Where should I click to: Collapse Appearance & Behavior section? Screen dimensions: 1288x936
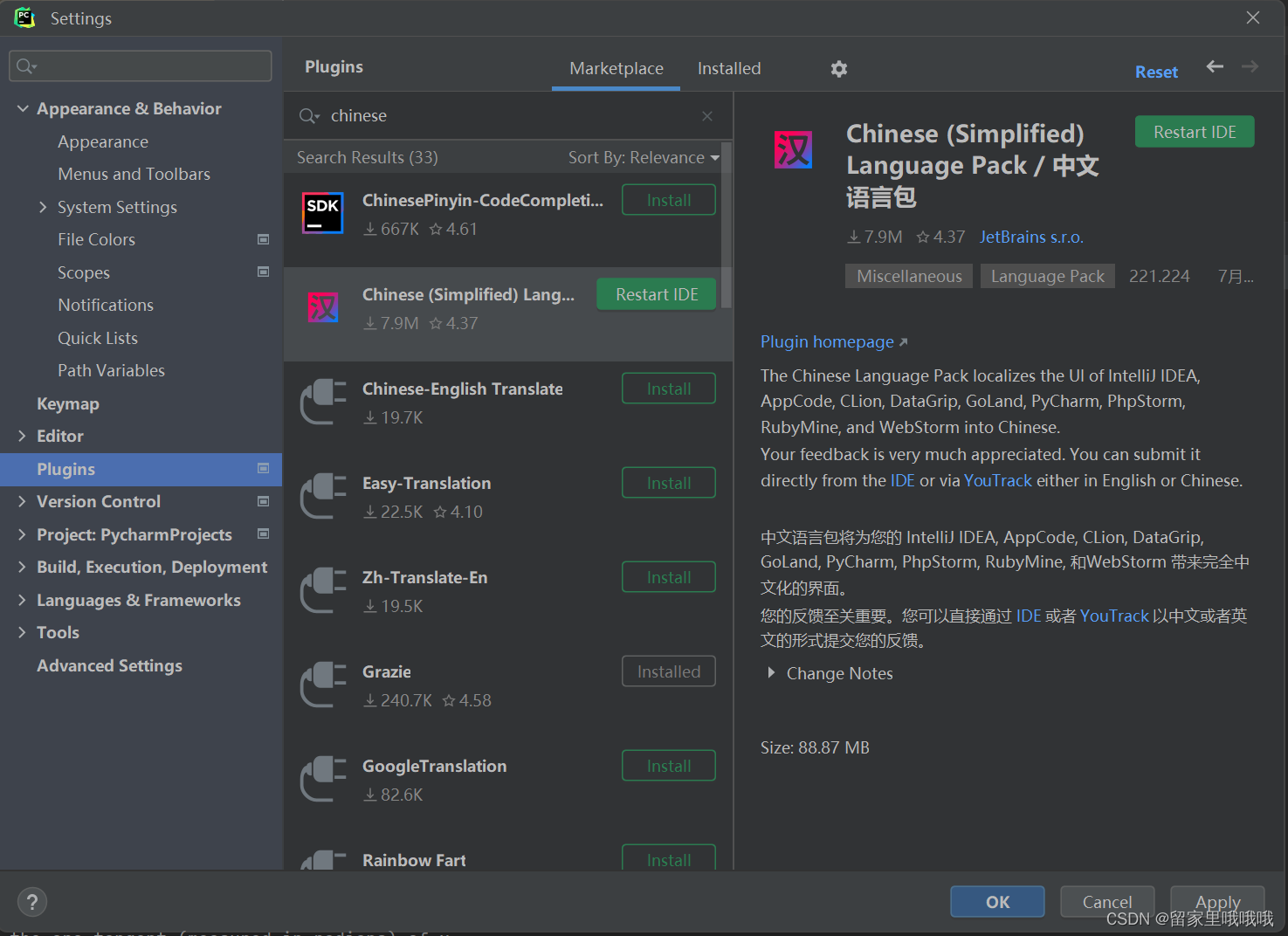[x=23, y=108]
